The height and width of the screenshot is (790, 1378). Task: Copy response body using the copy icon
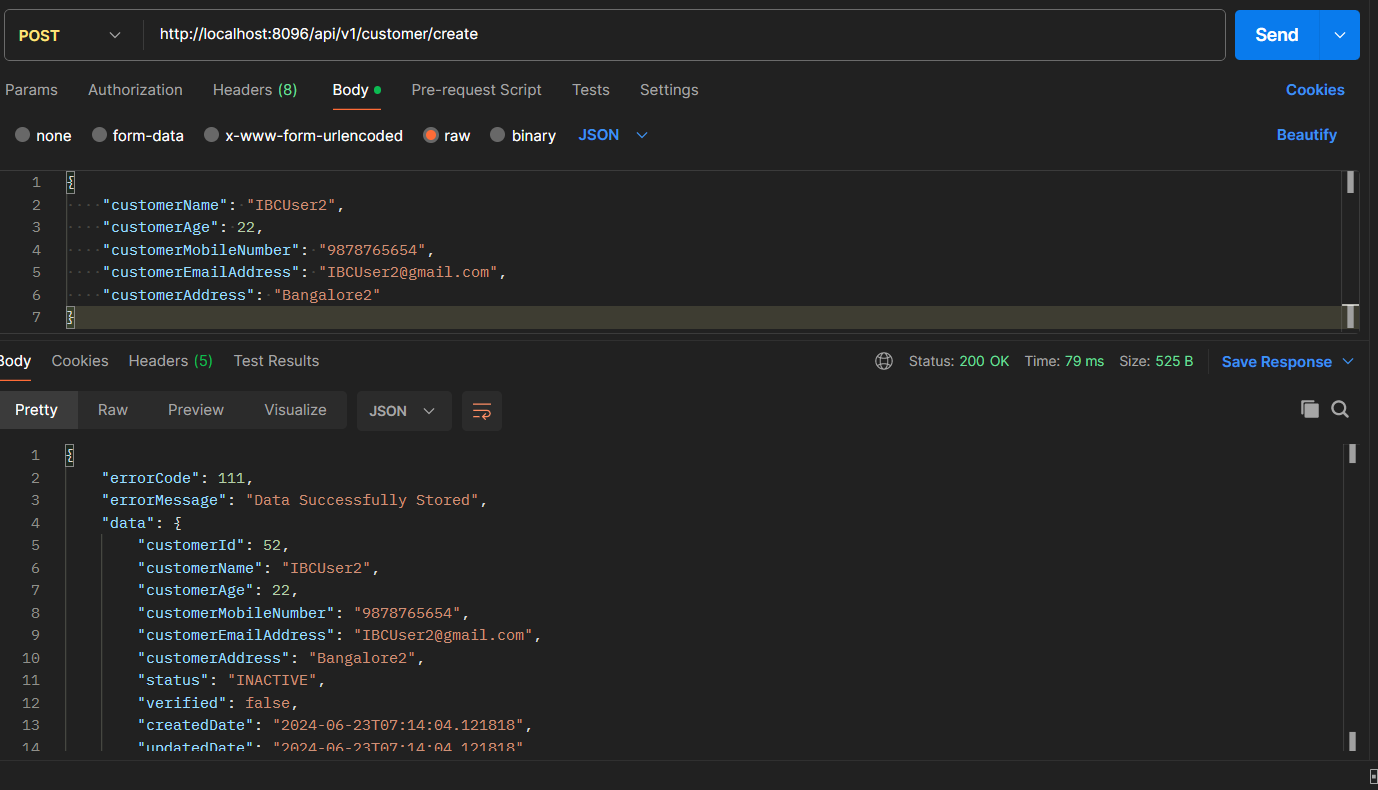1309,409
